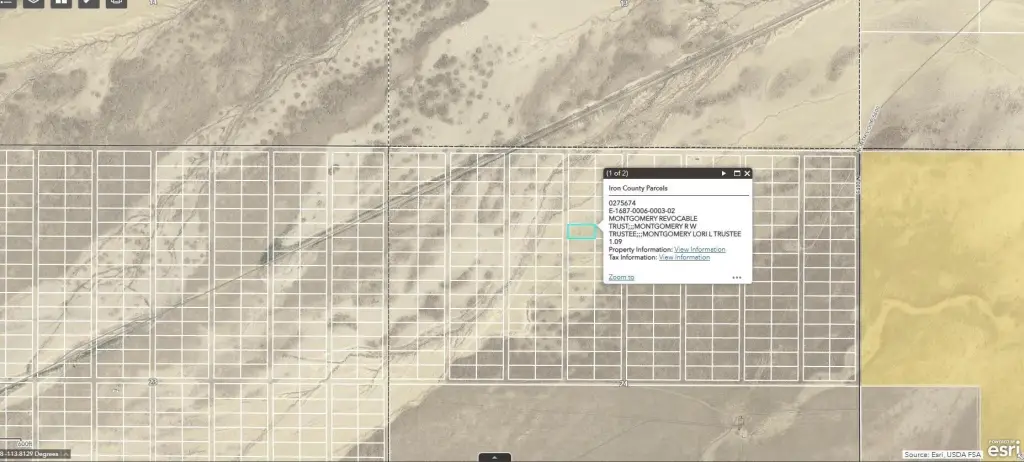Viewport: 1024px width, 462px height.
Task: Open the Print widget
Action: click(116, 1)
